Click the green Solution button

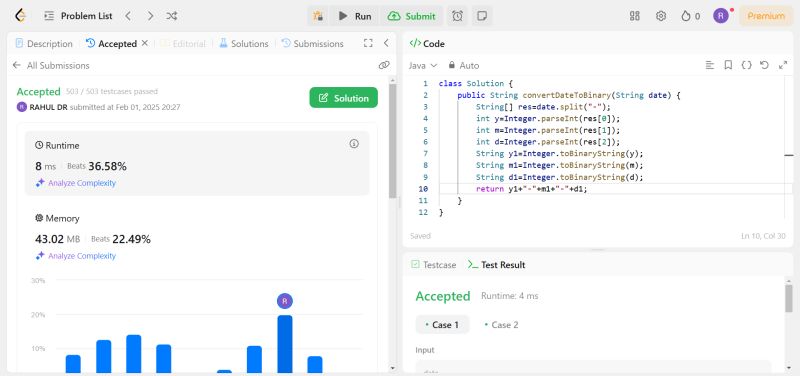[x=343, y=98]
